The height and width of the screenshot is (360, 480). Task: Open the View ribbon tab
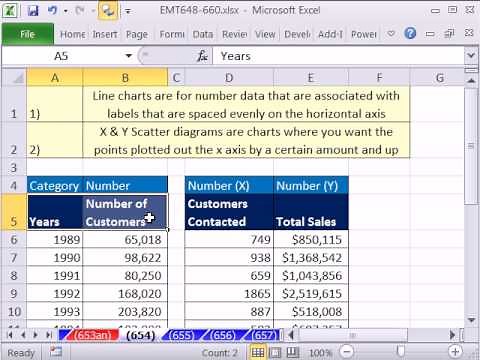point(265,34)
